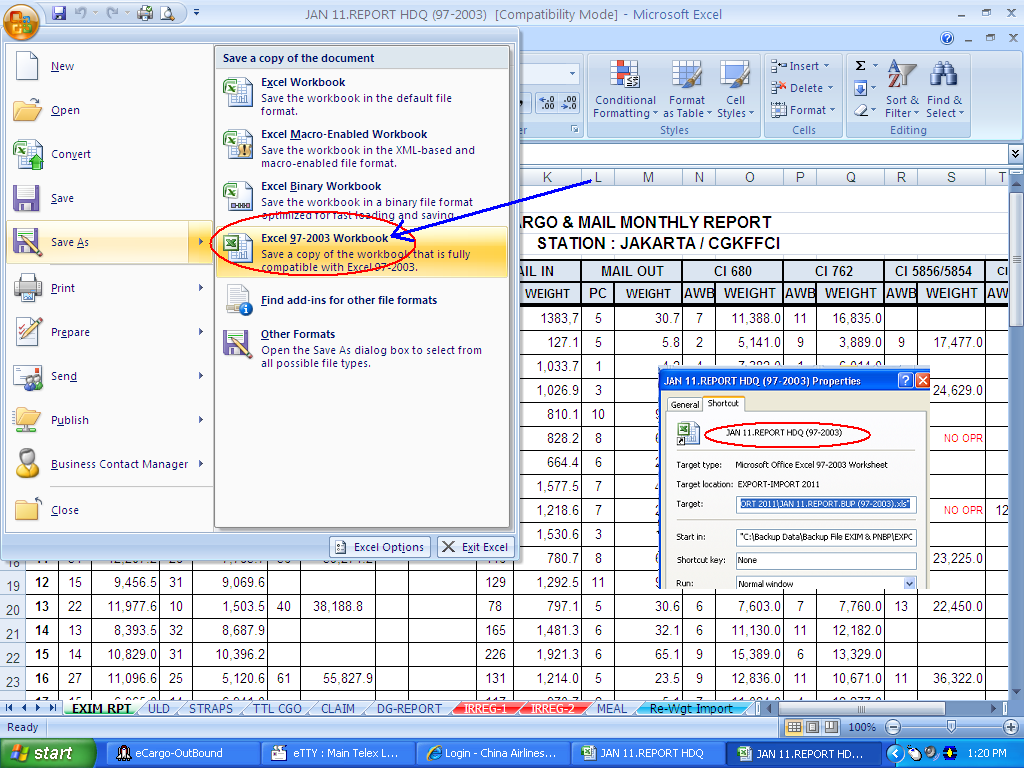Switch to EXIM RPT sheet tab
The image size is (1024, 770).
click(101, 709)
